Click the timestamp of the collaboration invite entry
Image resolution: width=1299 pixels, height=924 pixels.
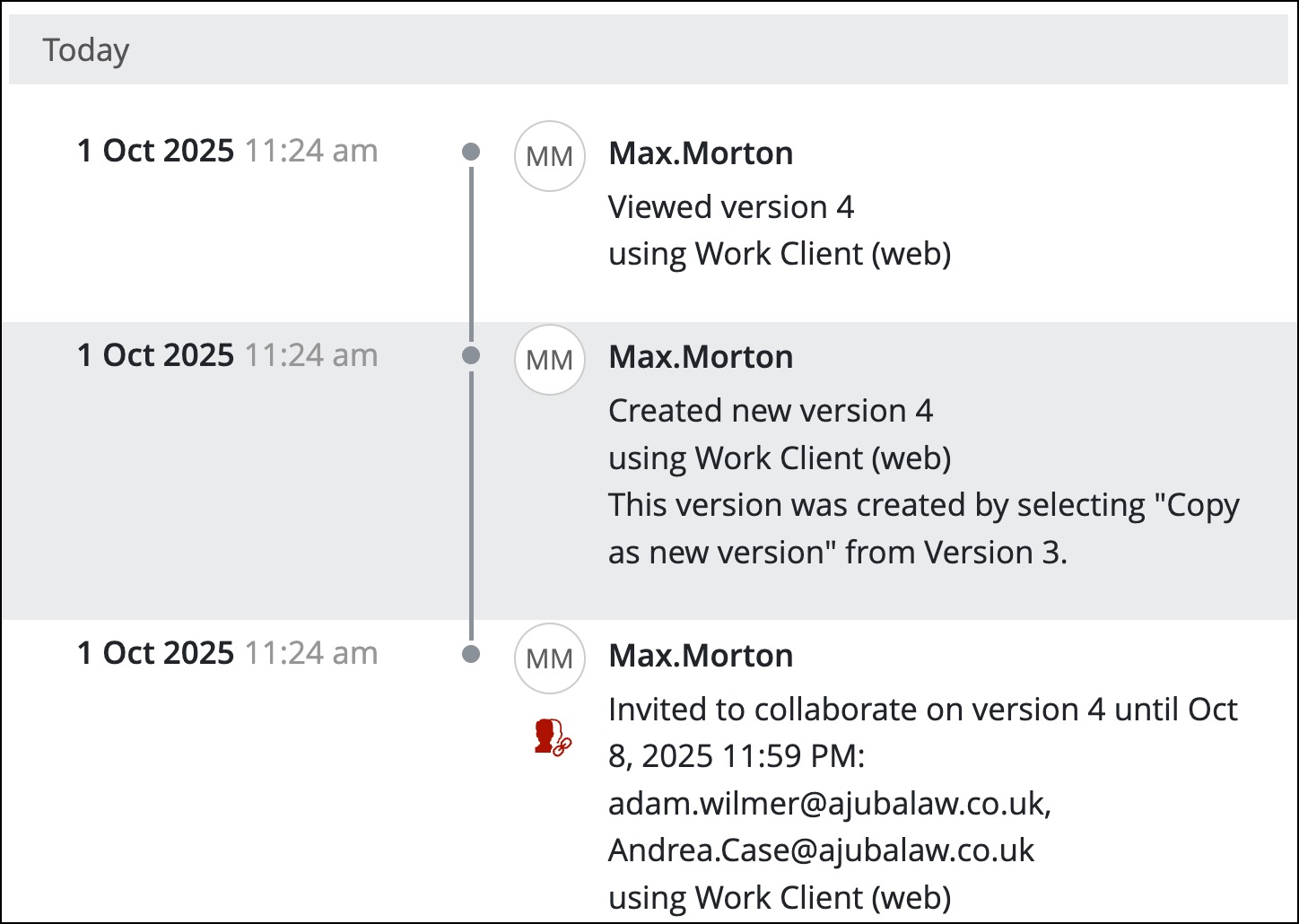tap(227, 653)
